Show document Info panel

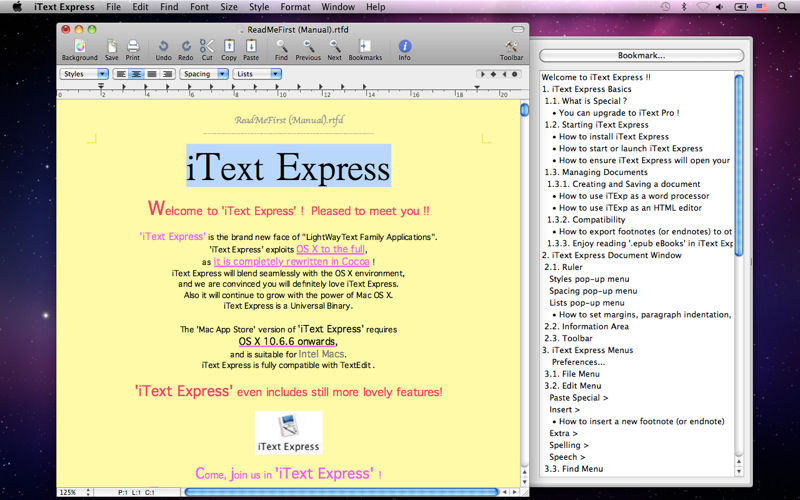click(405, 50)
